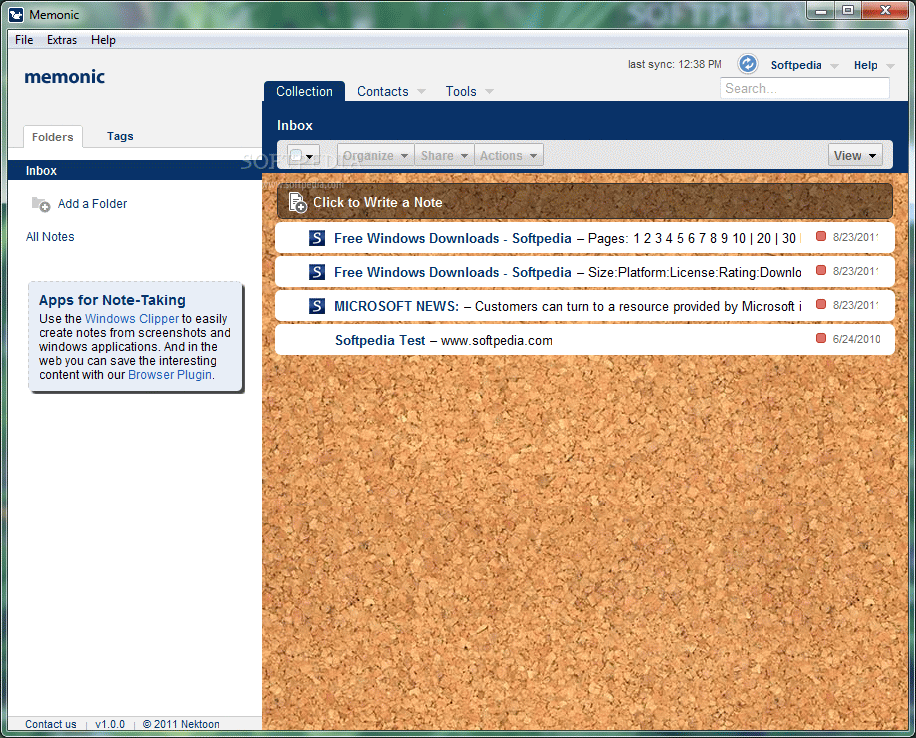Click the 6/24/2010 date
The width and height of the screenshot is (916, 738).
856,339
